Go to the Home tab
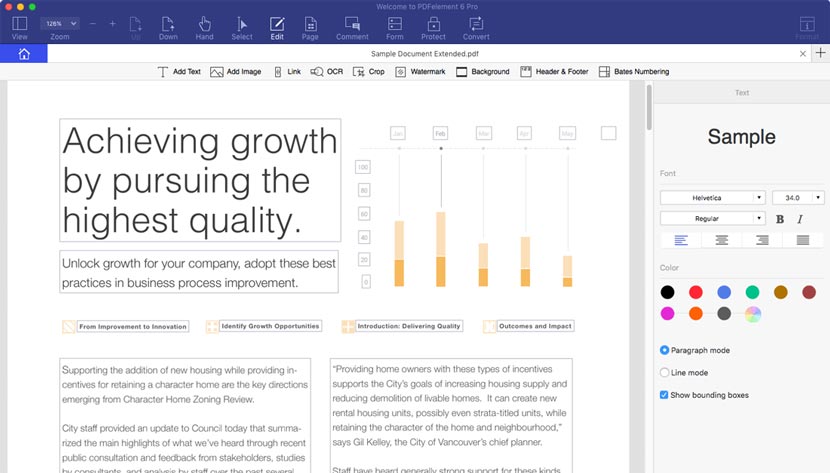The width and height of the screenshot is (830, 473). [24, 54]
